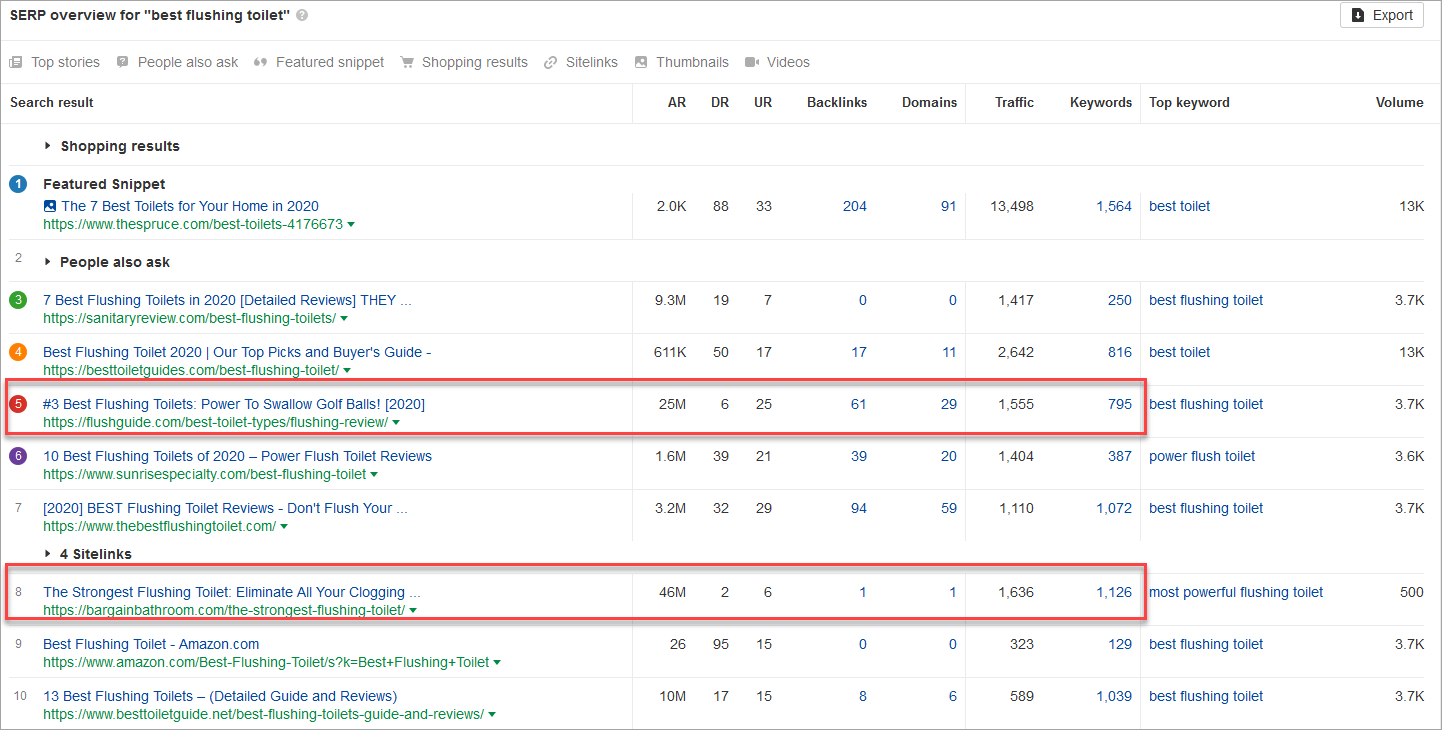This screenshot has height=730, width=1442.
Task: Expand the 4 Sitelinks row
Action: (47, 554)
